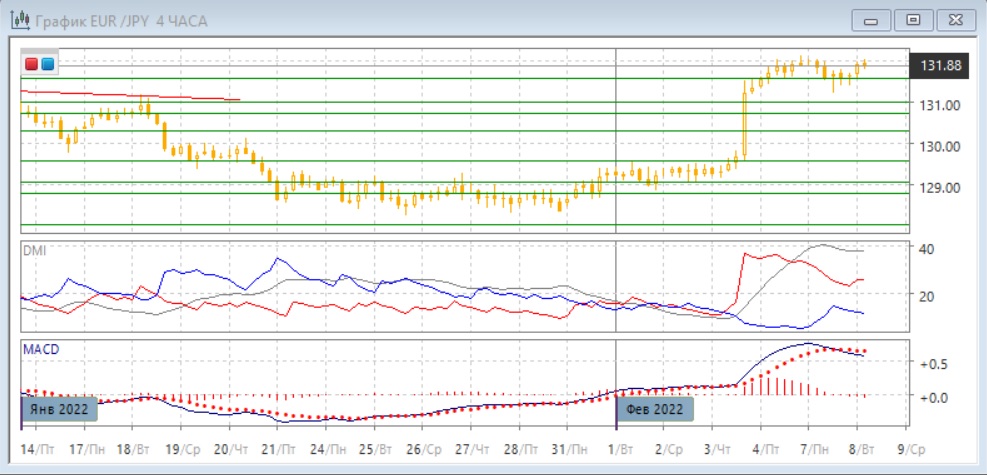Click the Фев 2022 month marker
Viewport: 987px width, 475px height.
(654, 409)
